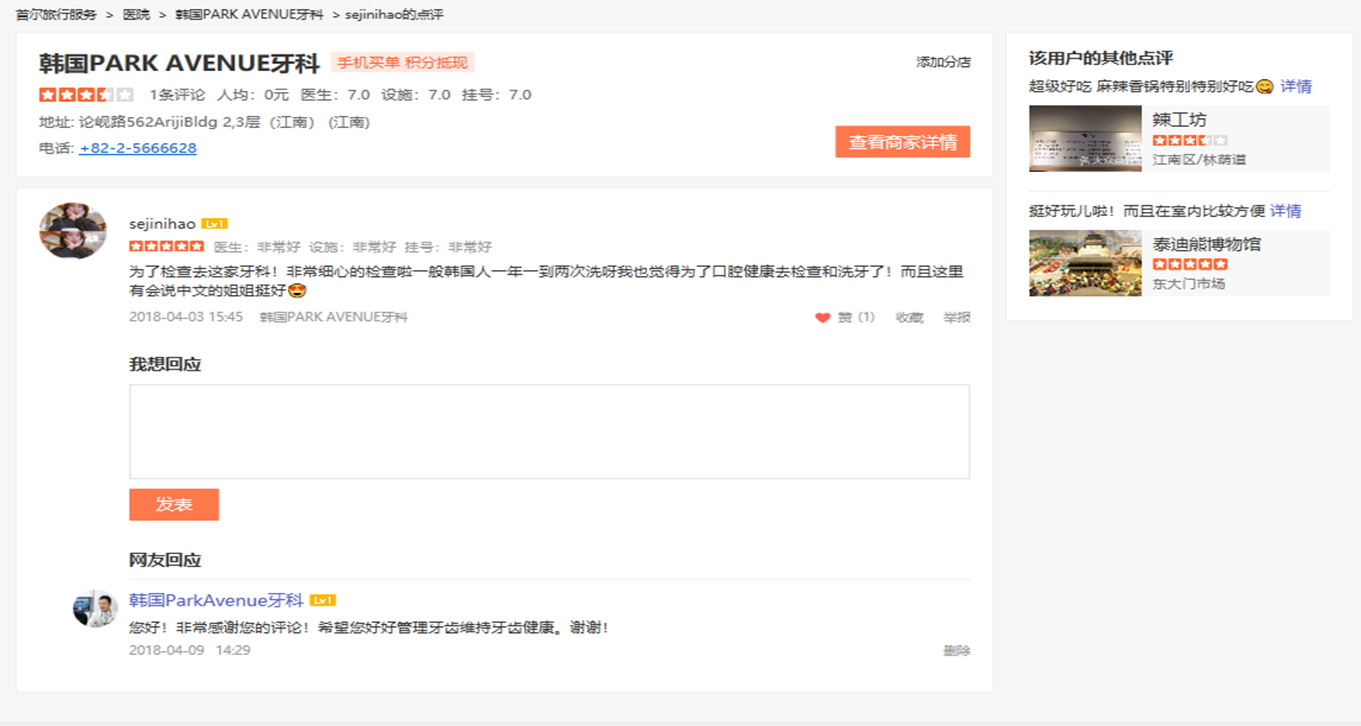Click the shop star rating in header
1361x726 pixels.
(86, 95)
